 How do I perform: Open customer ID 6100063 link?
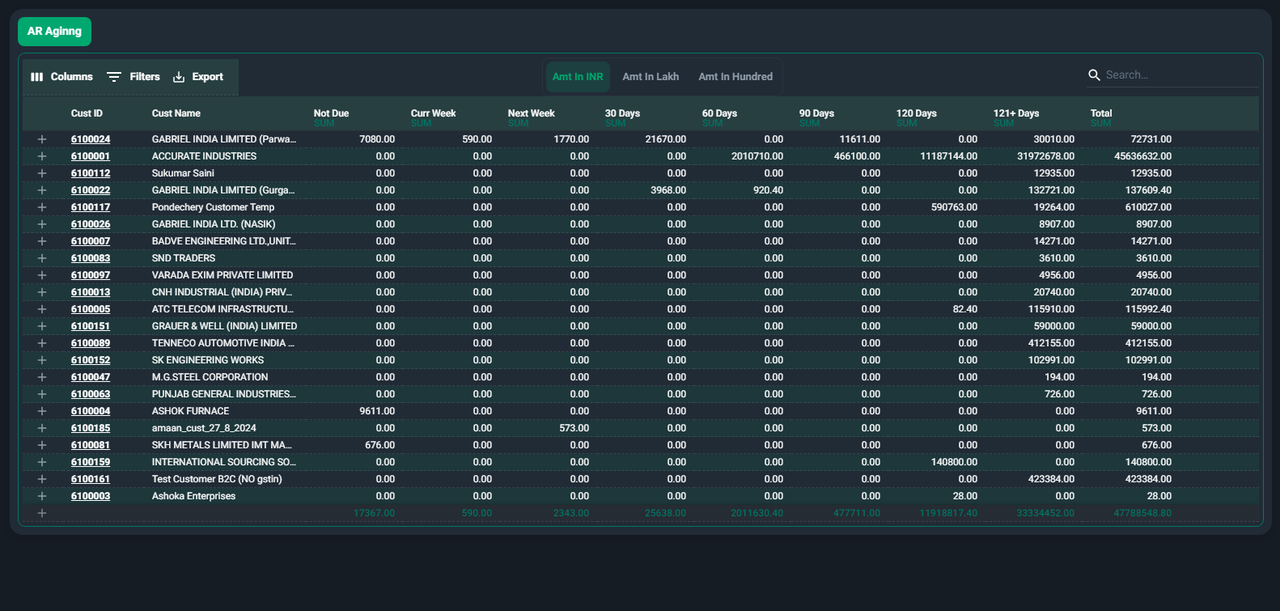click(91, 394)
